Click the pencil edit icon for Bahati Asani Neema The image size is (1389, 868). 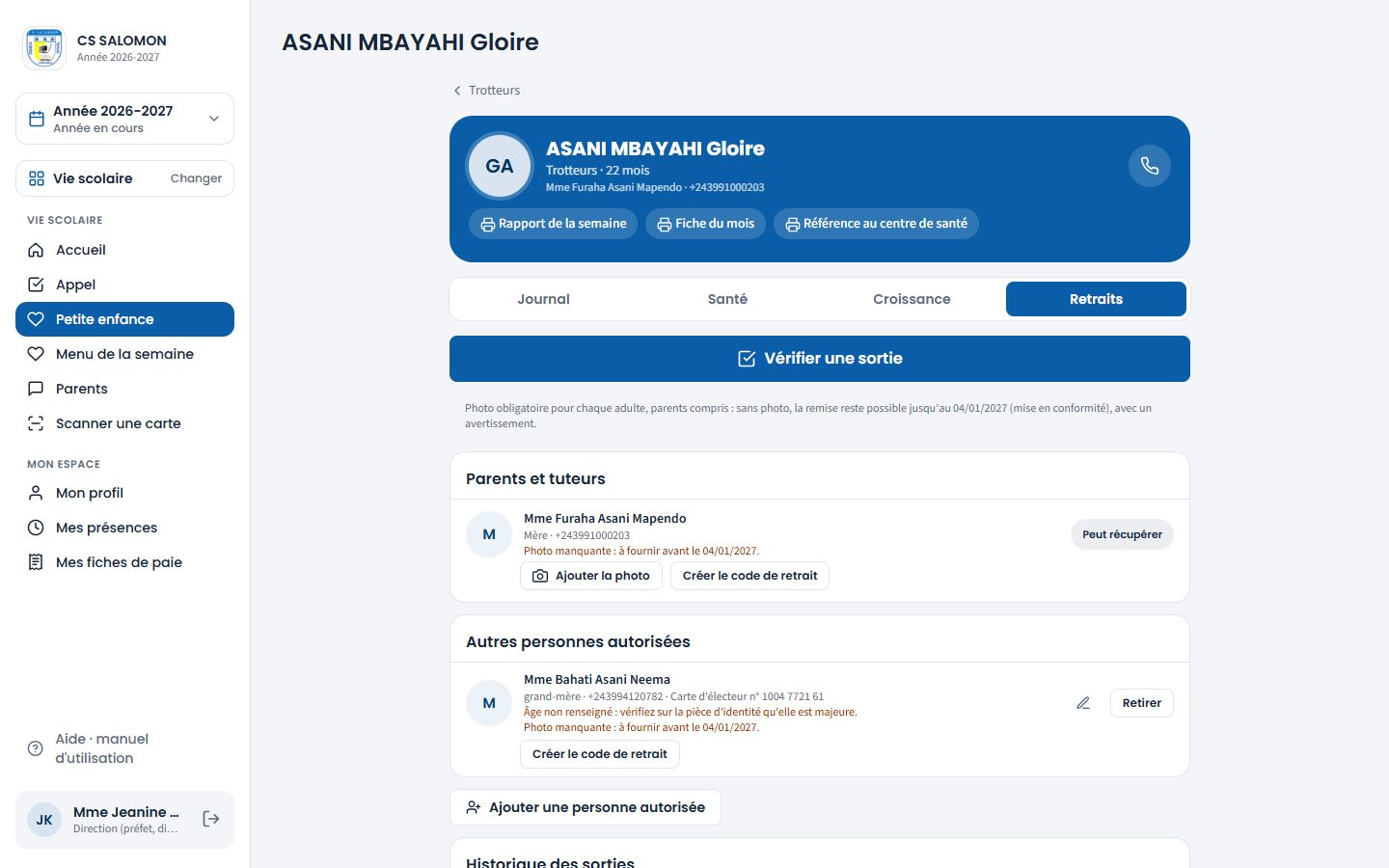click(x=1083, y=703)
